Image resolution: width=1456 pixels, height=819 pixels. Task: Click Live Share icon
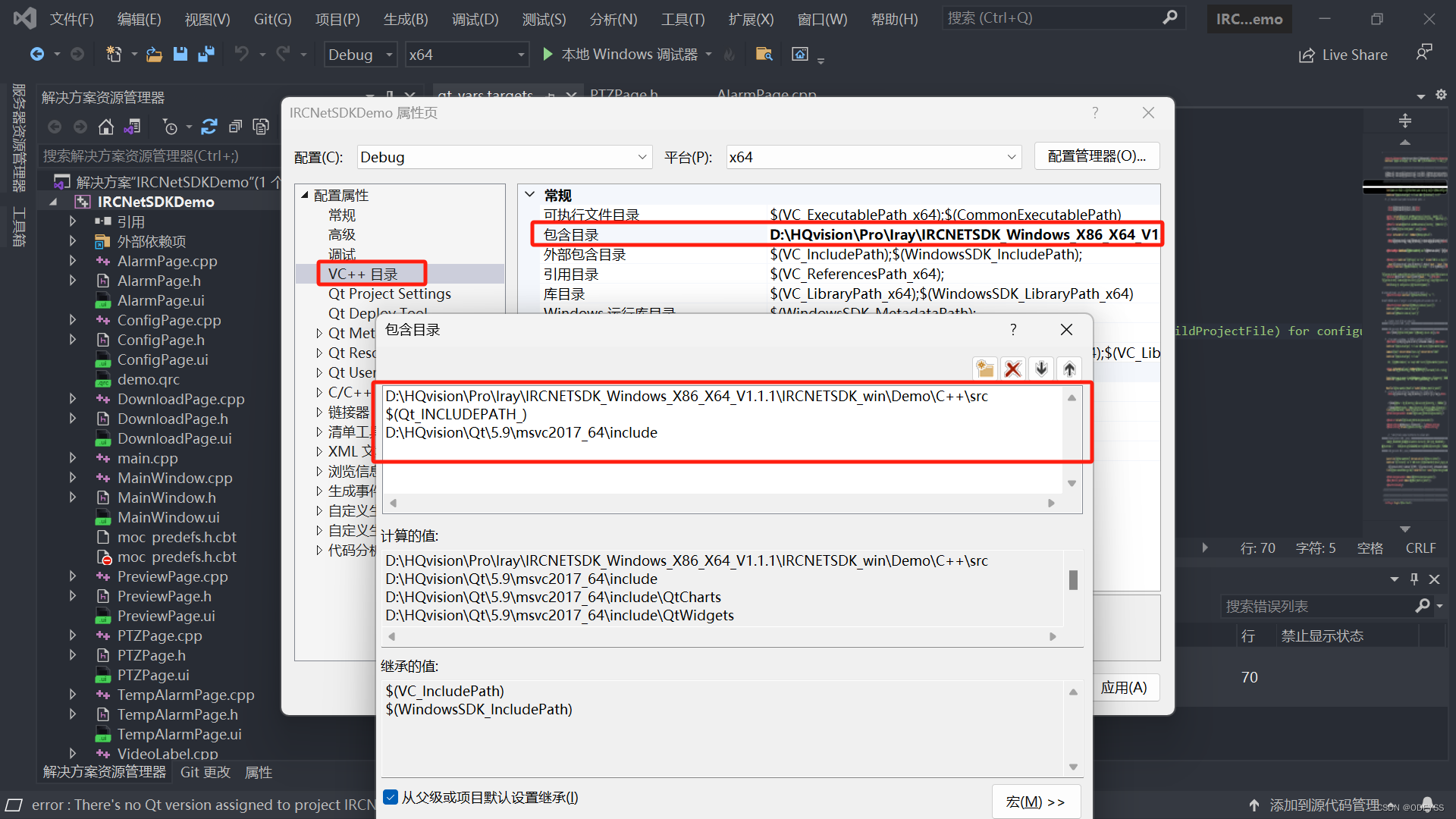click(x=1307, y=55)
